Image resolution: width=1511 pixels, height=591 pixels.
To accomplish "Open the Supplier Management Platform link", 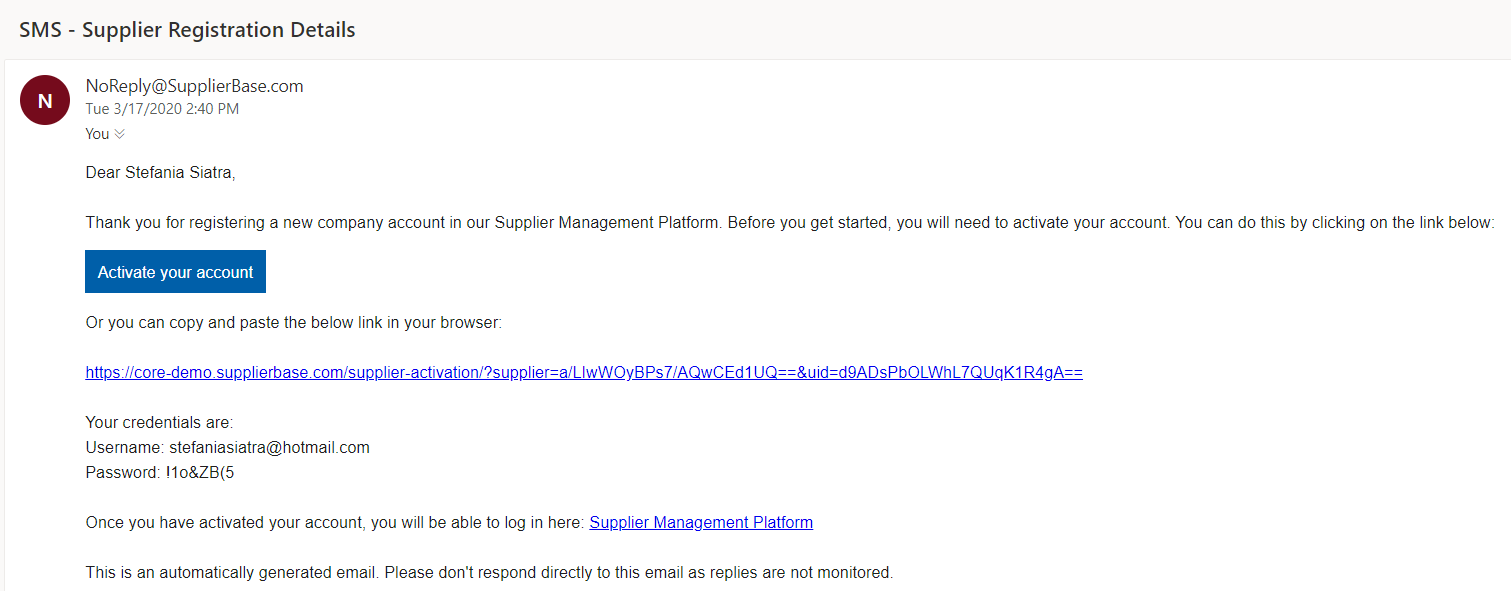I will [x=701, y=522].
